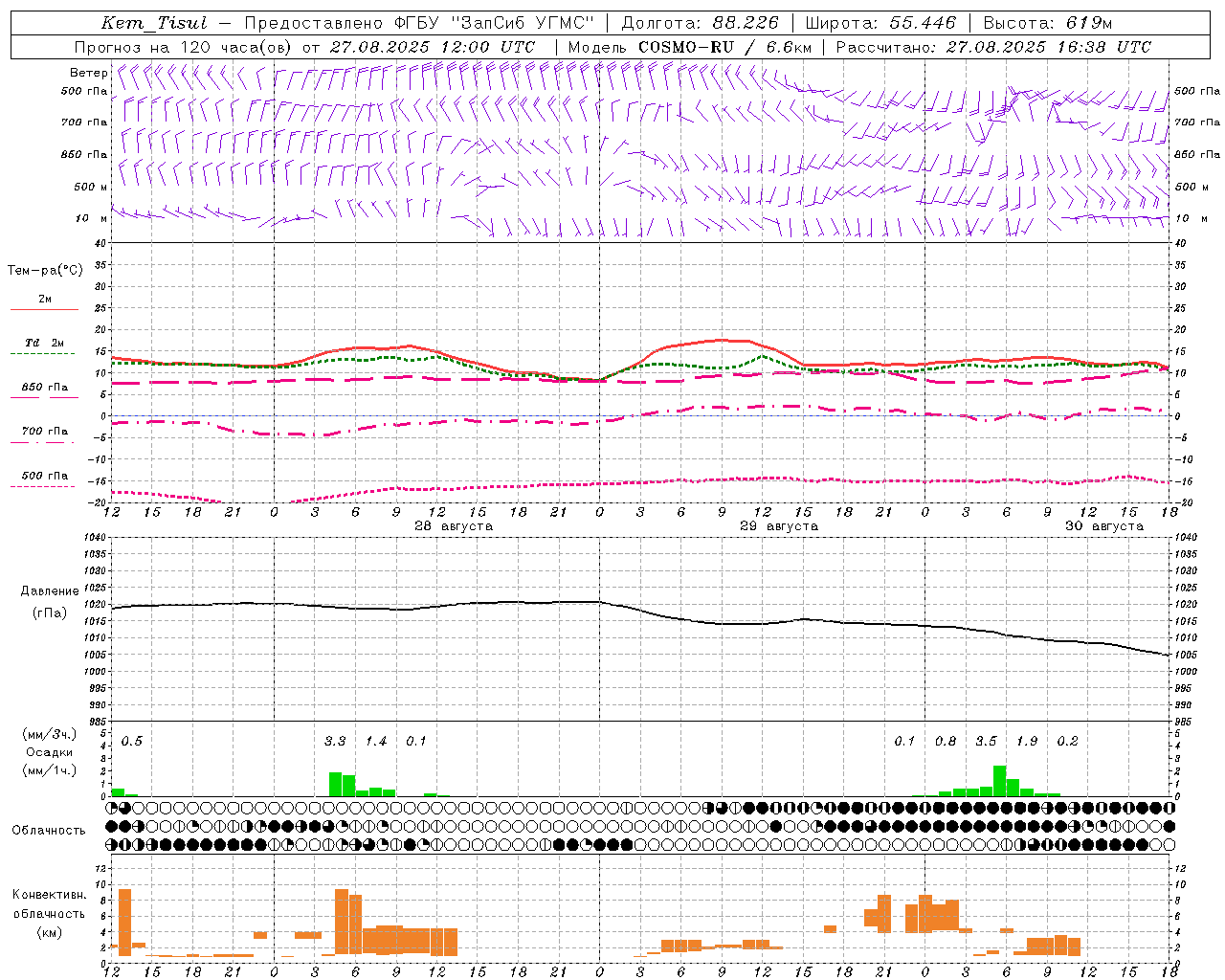Click the Облачность cloud cover label
Image resolution: width=1225 pixels, height=980 pixels.
[49, 831]
